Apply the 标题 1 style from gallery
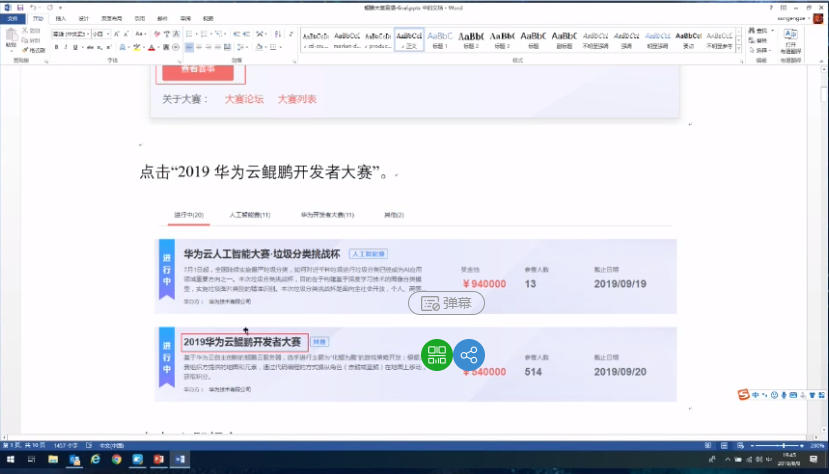The image size is (829, 474). tap(440, 40)
